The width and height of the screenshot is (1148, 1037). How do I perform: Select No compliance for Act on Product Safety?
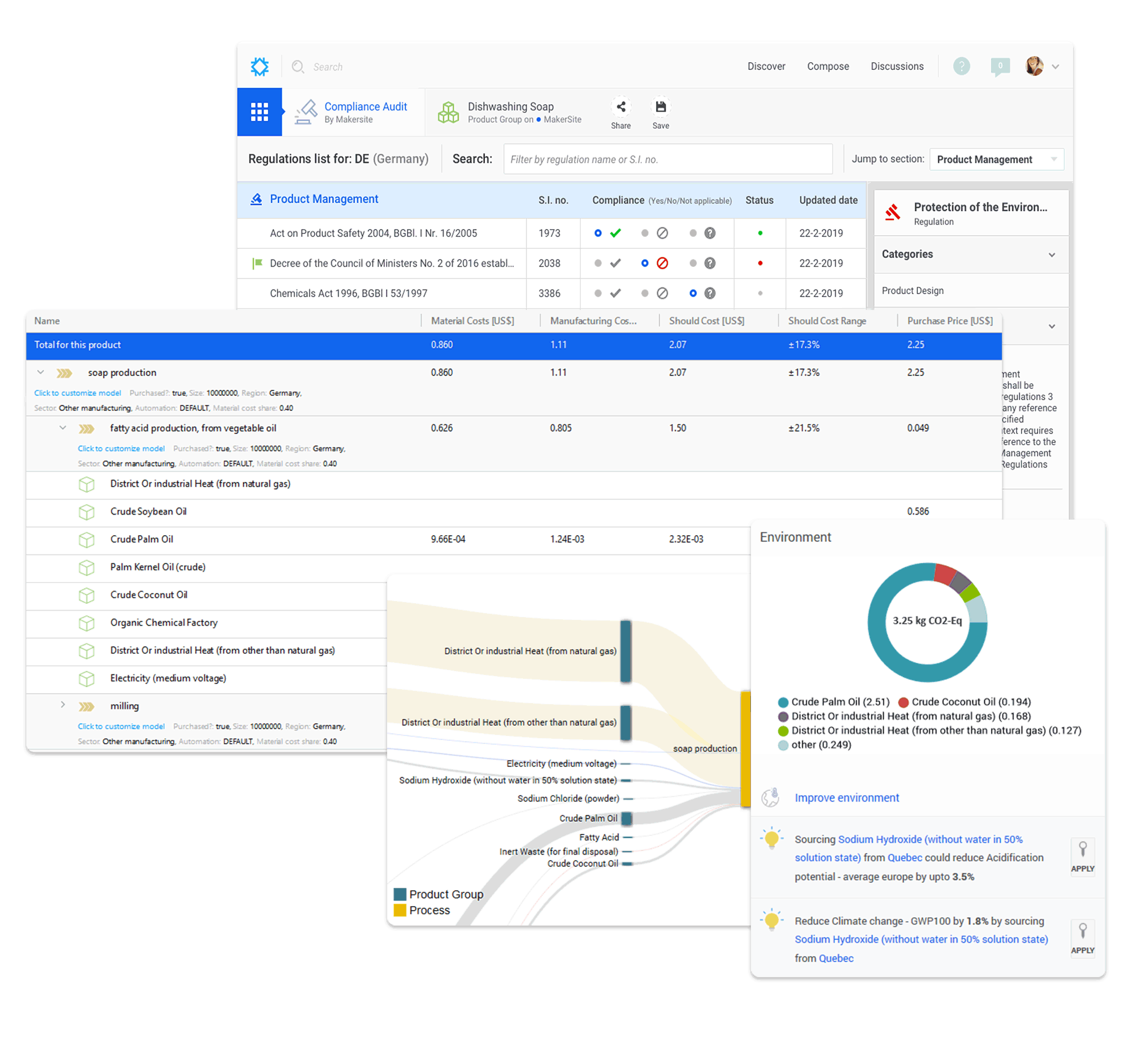pos(644,233)
